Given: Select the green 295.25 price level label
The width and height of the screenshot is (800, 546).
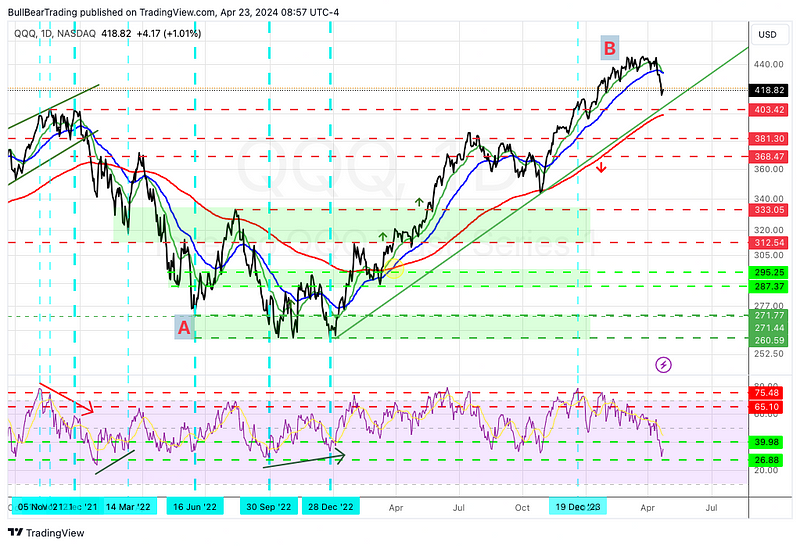Looking at the screenshot, I should [x=769, y=272].
